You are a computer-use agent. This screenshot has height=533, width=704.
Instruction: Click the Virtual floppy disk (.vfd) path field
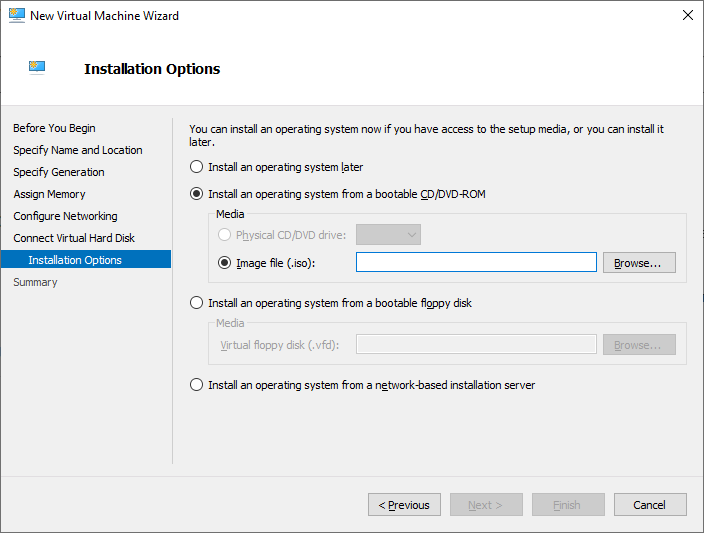pos(476,344)
